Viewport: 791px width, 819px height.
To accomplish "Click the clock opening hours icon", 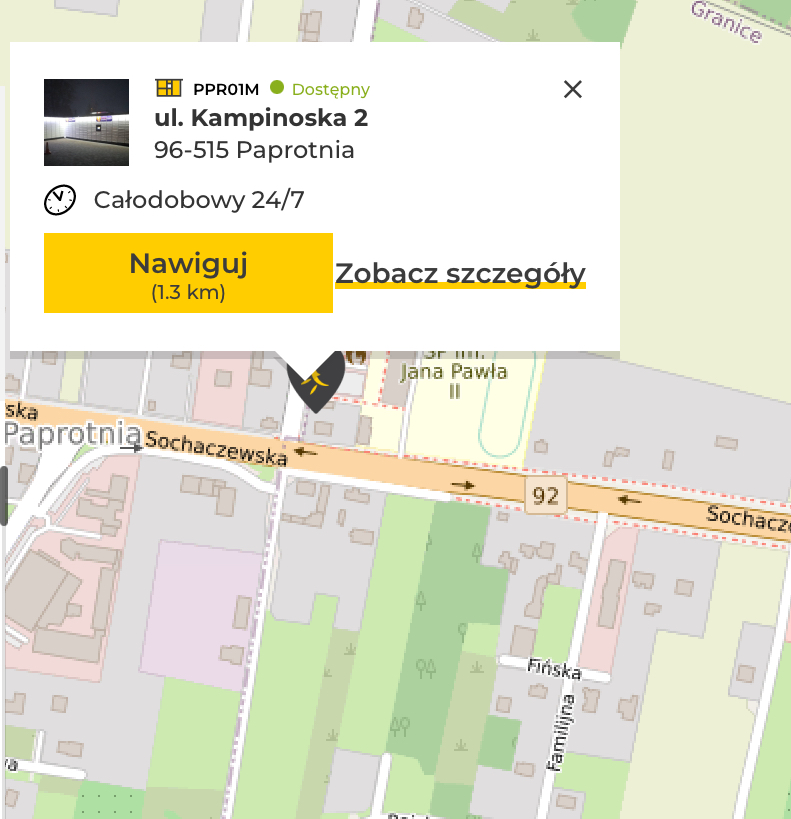I will 60,200.
